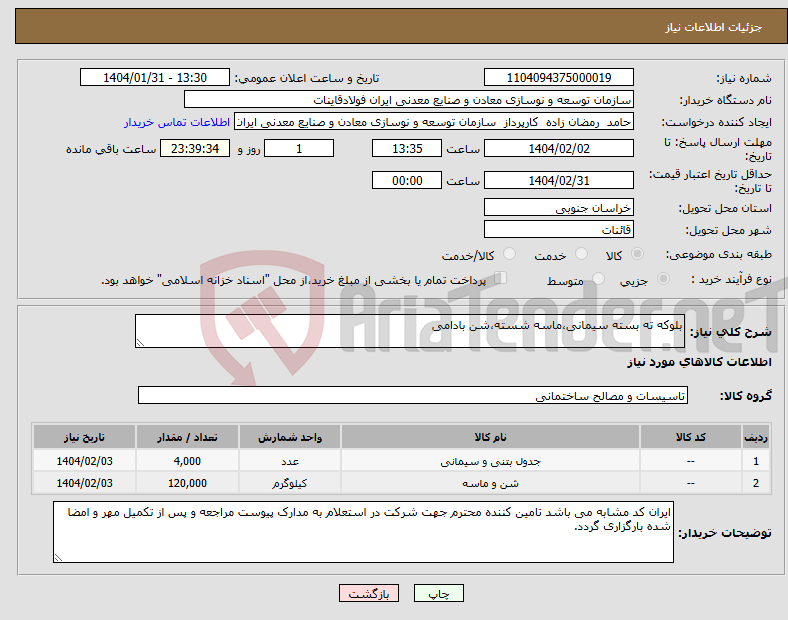Click the quantity cell 120,000

[187, 483]
